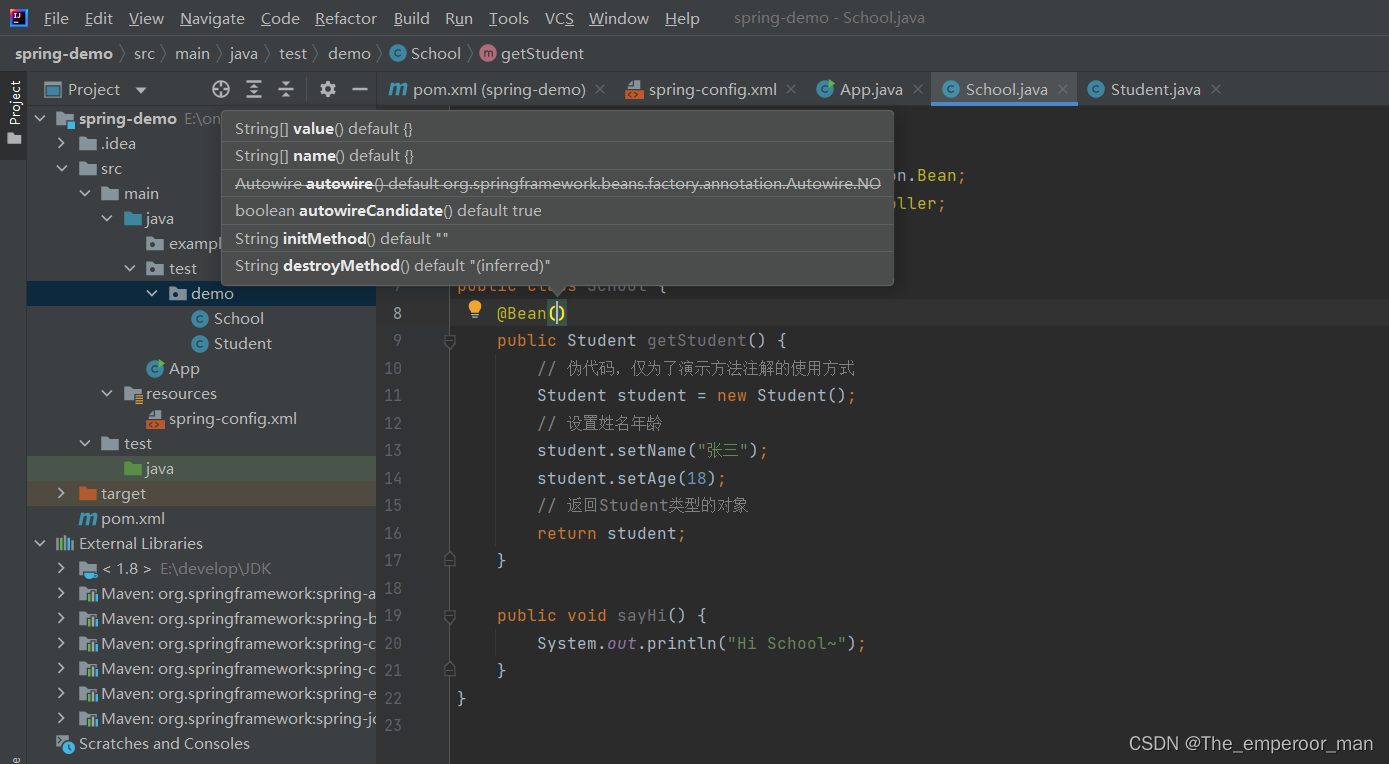Open the Navigate menu
1389x764 pixels.
tap(212, 18)
